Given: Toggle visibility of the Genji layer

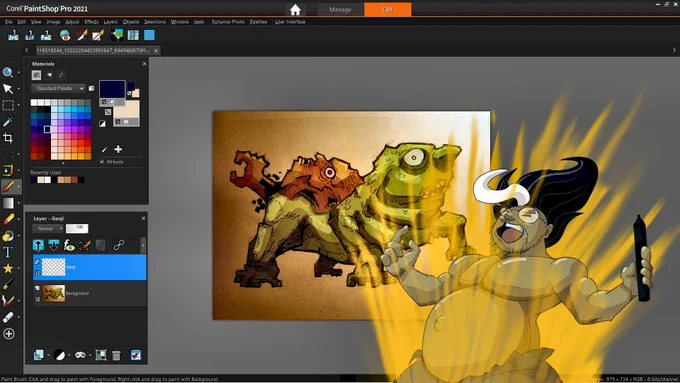Looking at the screenshot, I should click(37, 262).
